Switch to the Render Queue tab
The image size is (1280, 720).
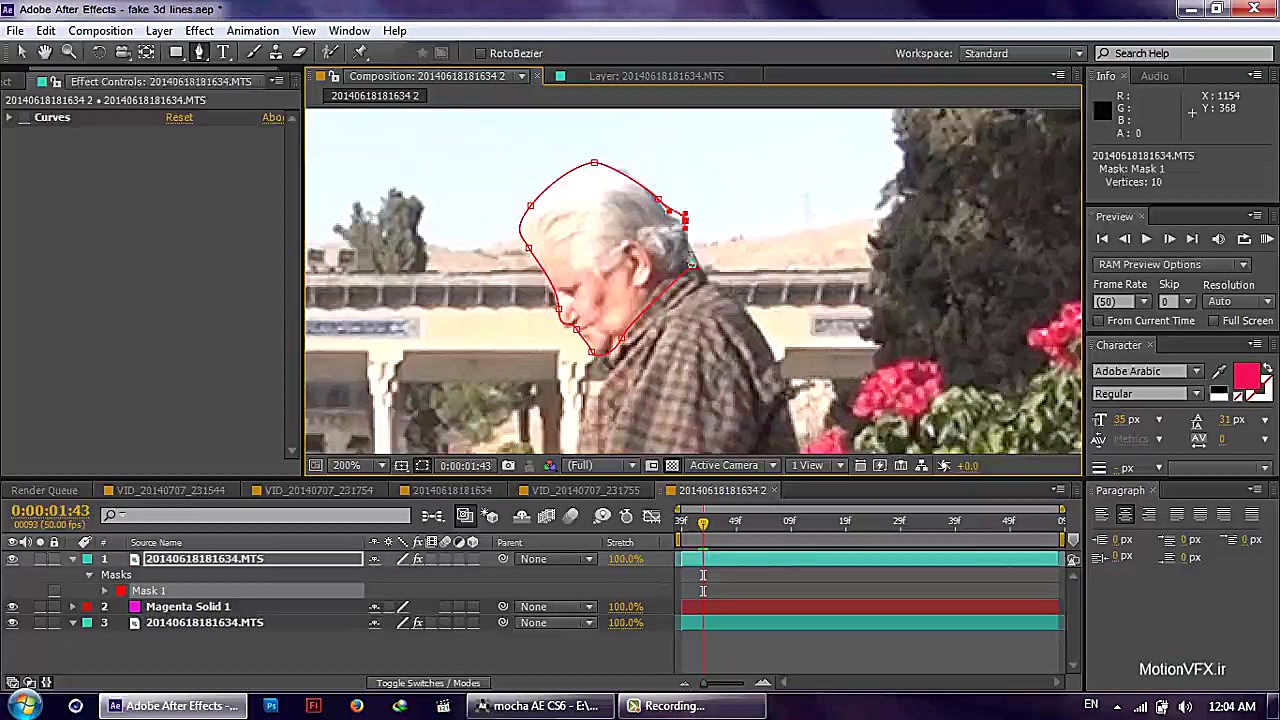[x=44, y=490]
